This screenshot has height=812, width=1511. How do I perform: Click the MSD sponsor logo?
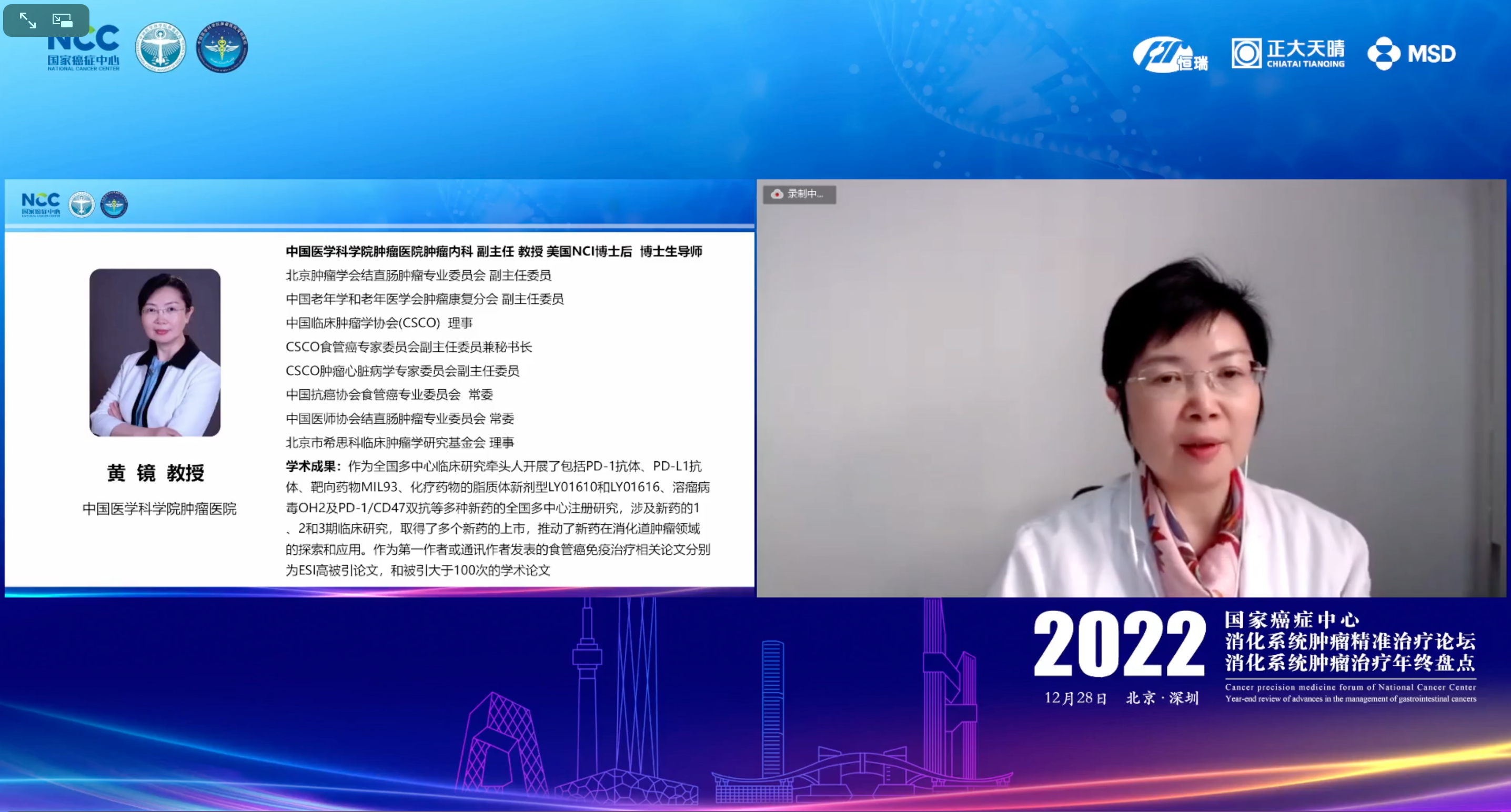click(x=1412, y=54)
